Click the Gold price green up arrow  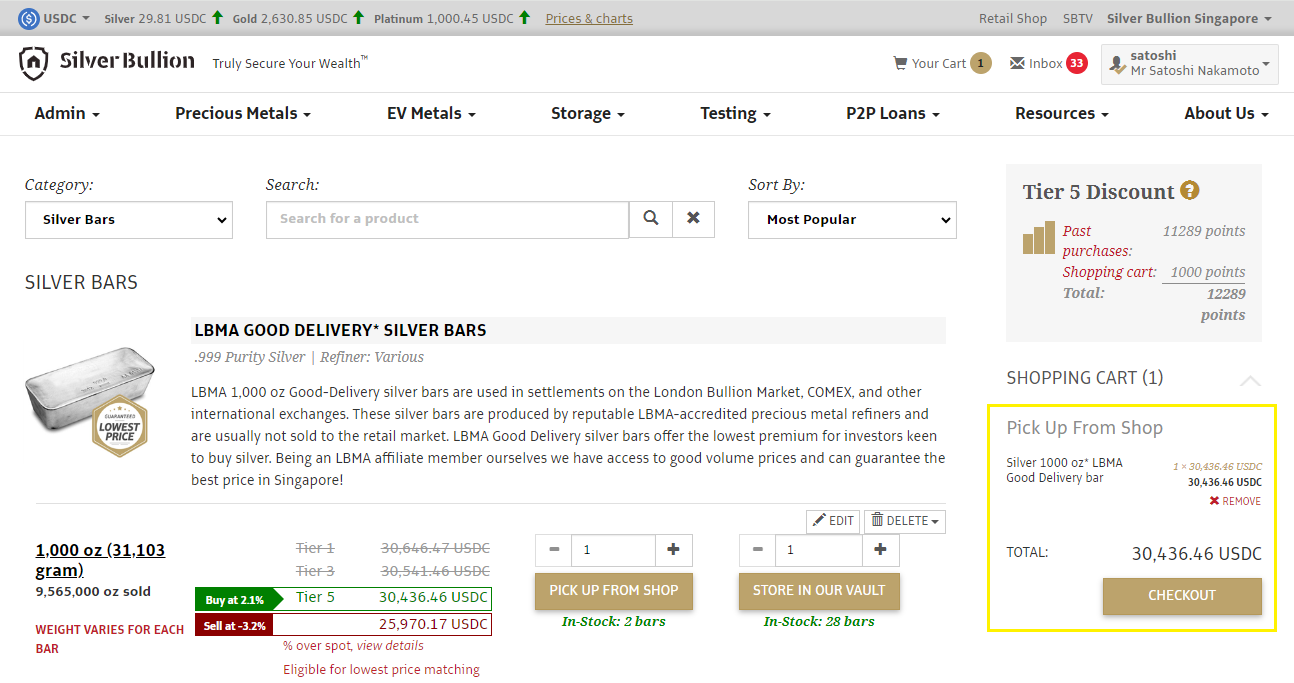tap(357, 18)
